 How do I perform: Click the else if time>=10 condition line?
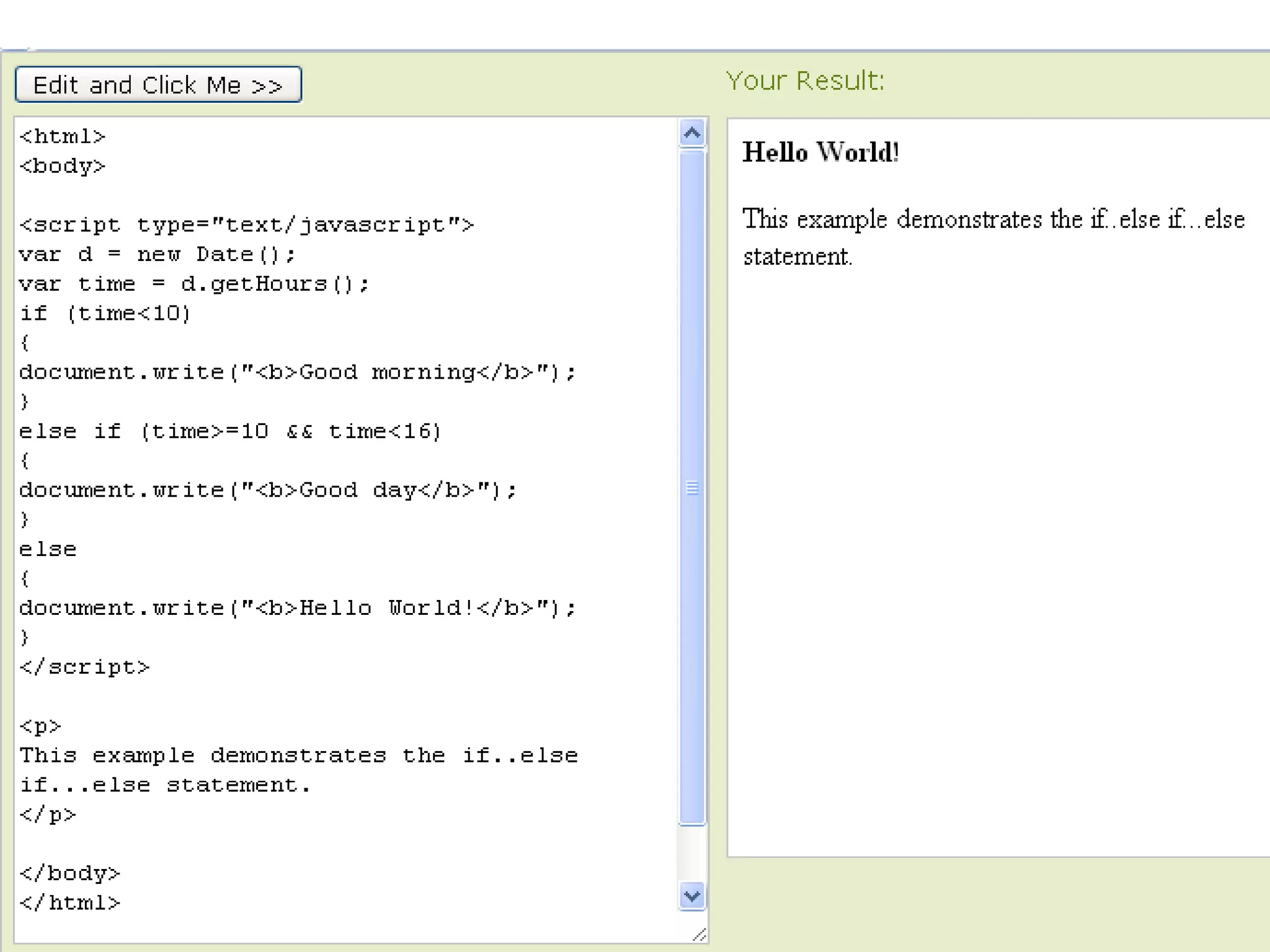pos(230,431)
